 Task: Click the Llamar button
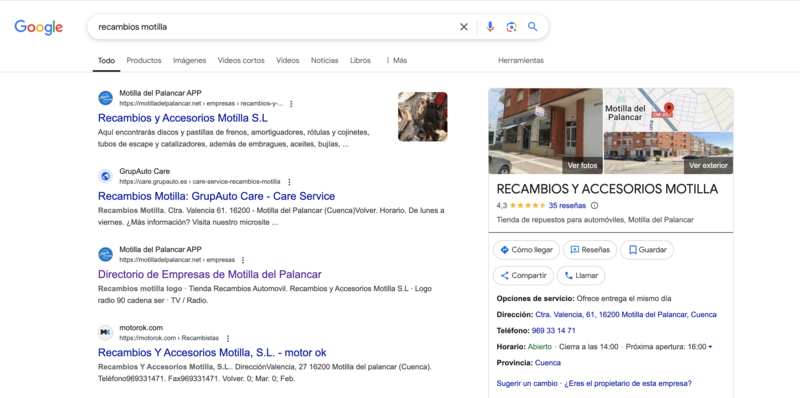[x=581, y=276]
